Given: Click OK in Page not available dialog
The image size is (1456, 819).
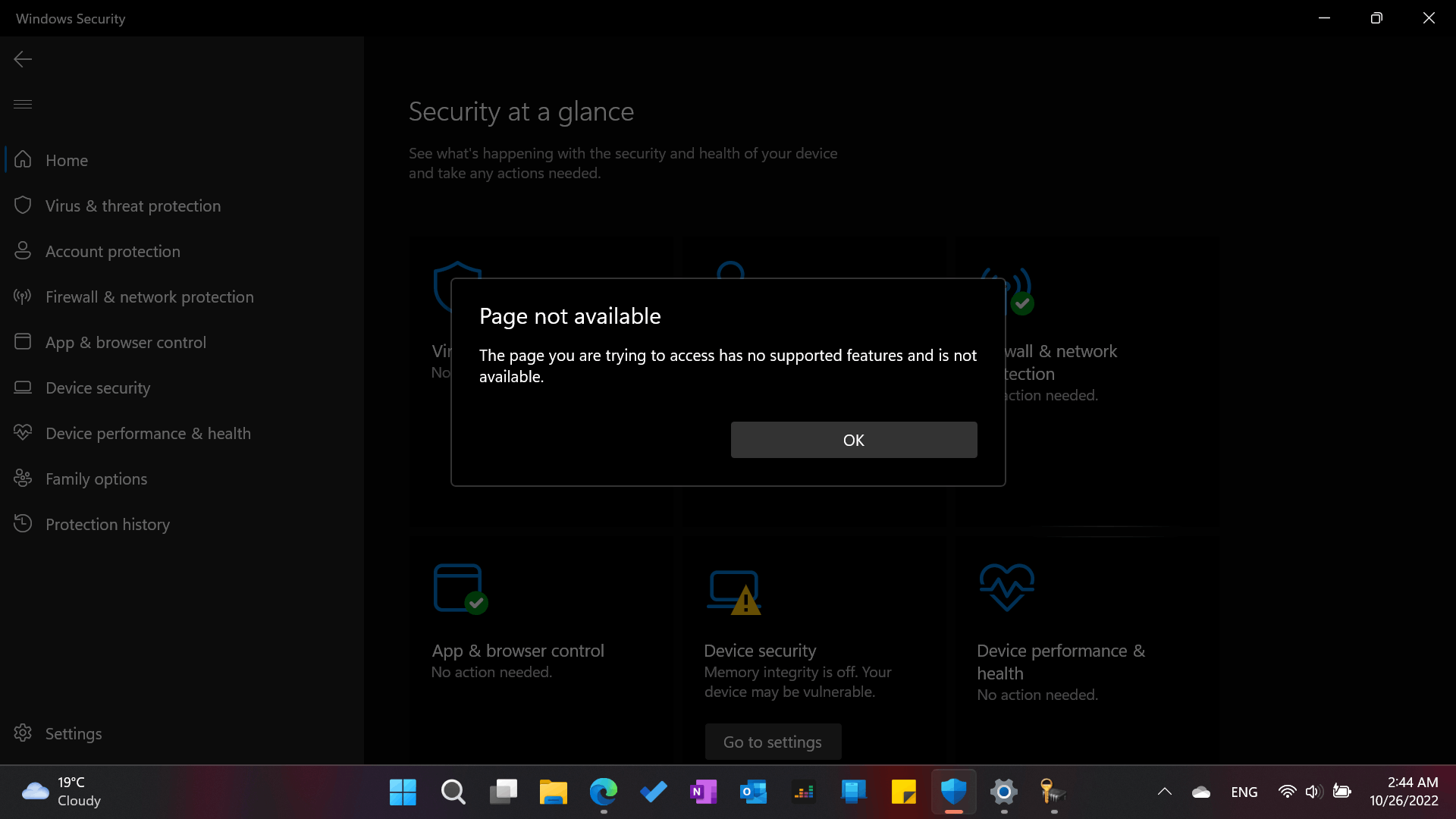Looking at the screenshot, I should point(853,440).
